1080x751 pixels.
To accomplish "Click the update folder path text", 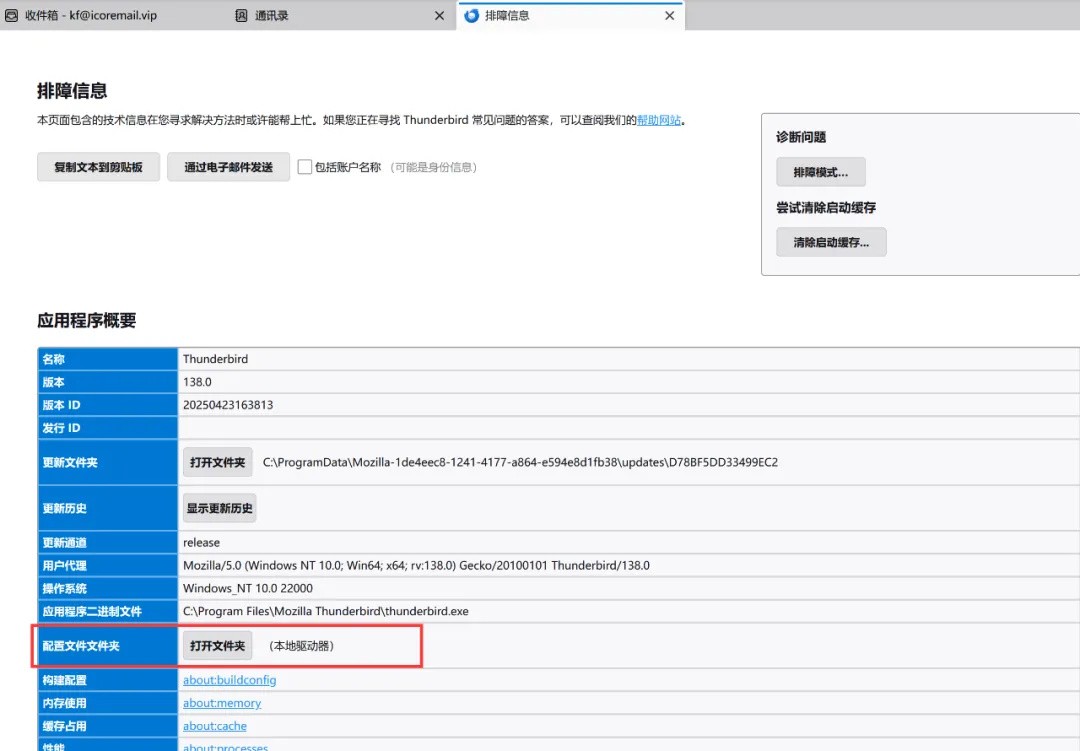I will [x=520, y=462].
